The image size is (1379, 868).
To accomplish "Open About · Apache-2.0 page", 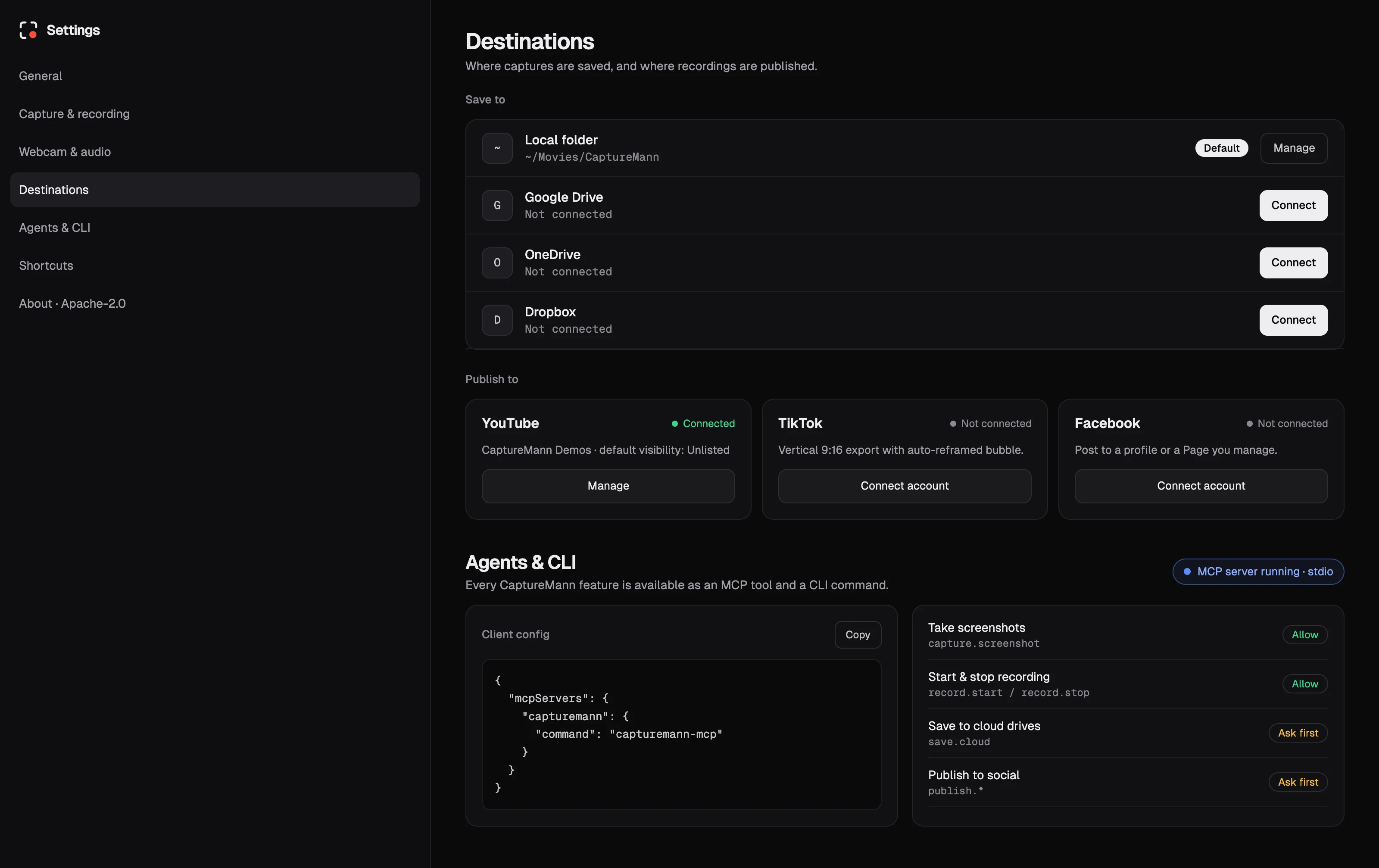I will (x=215, y=303).
